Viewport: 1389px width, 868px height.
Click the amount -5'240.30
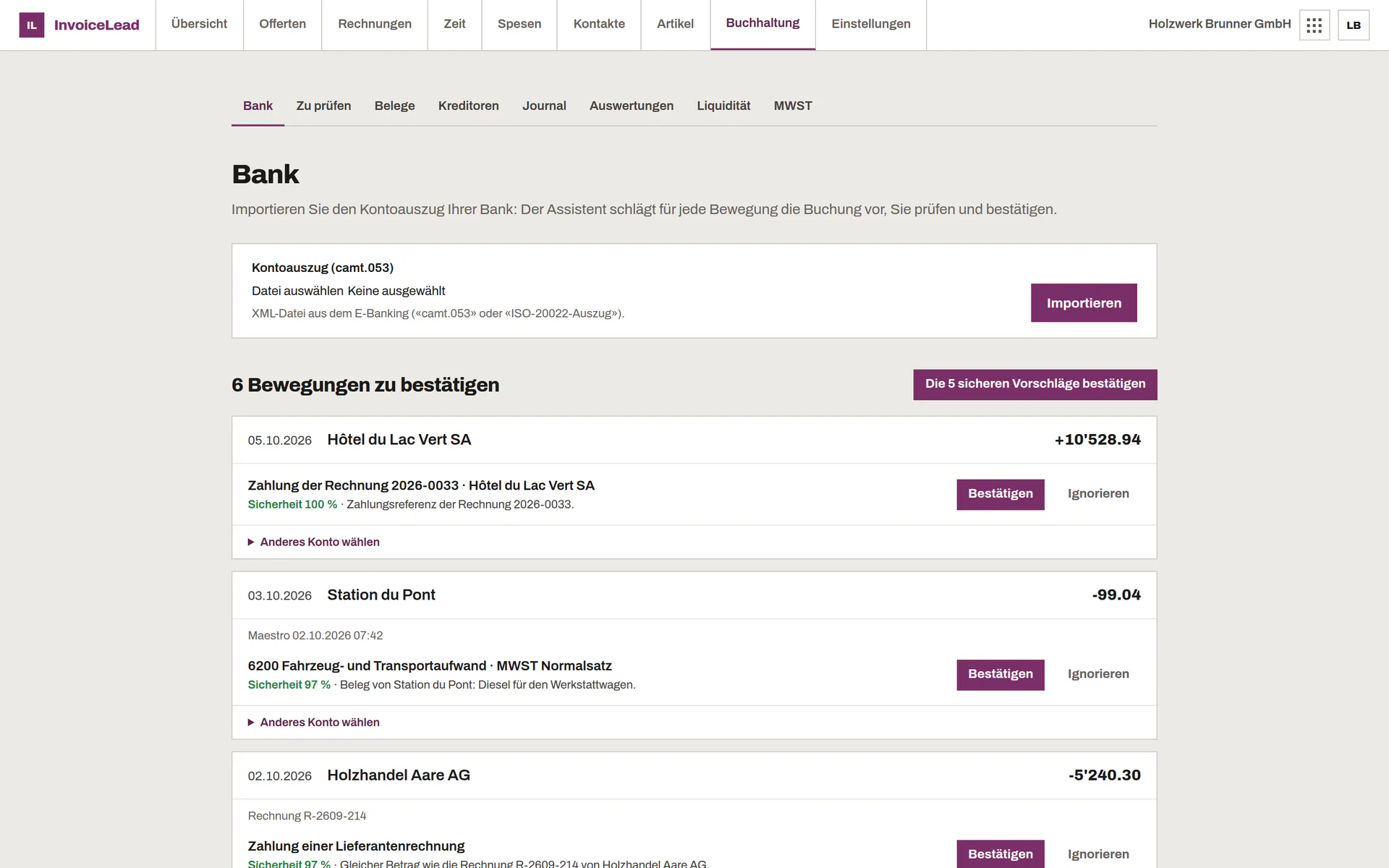click(1105, 775)
